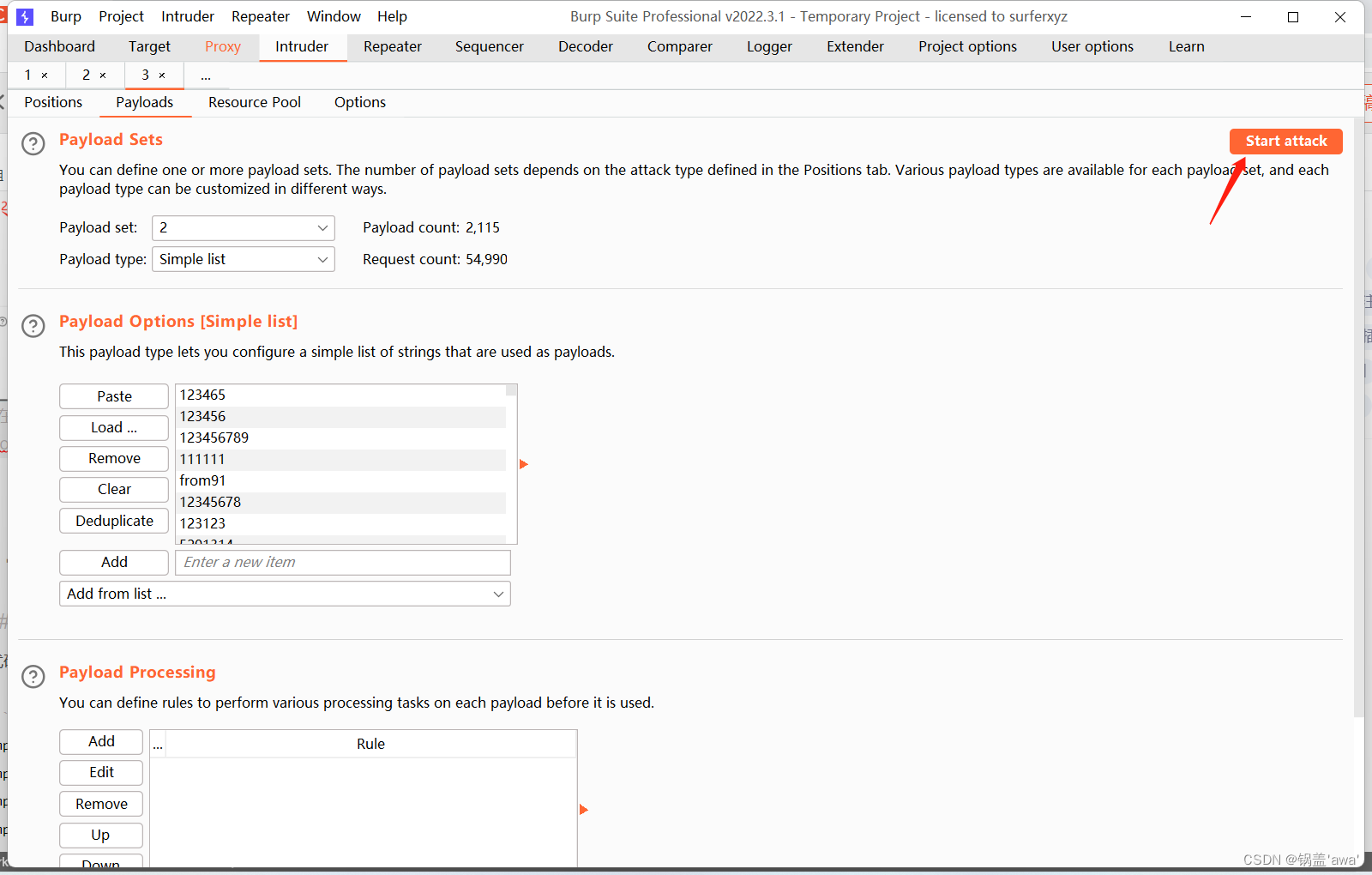The image size is (1372, 875).
Task: Select payload entry 111111
Action: 340,459
